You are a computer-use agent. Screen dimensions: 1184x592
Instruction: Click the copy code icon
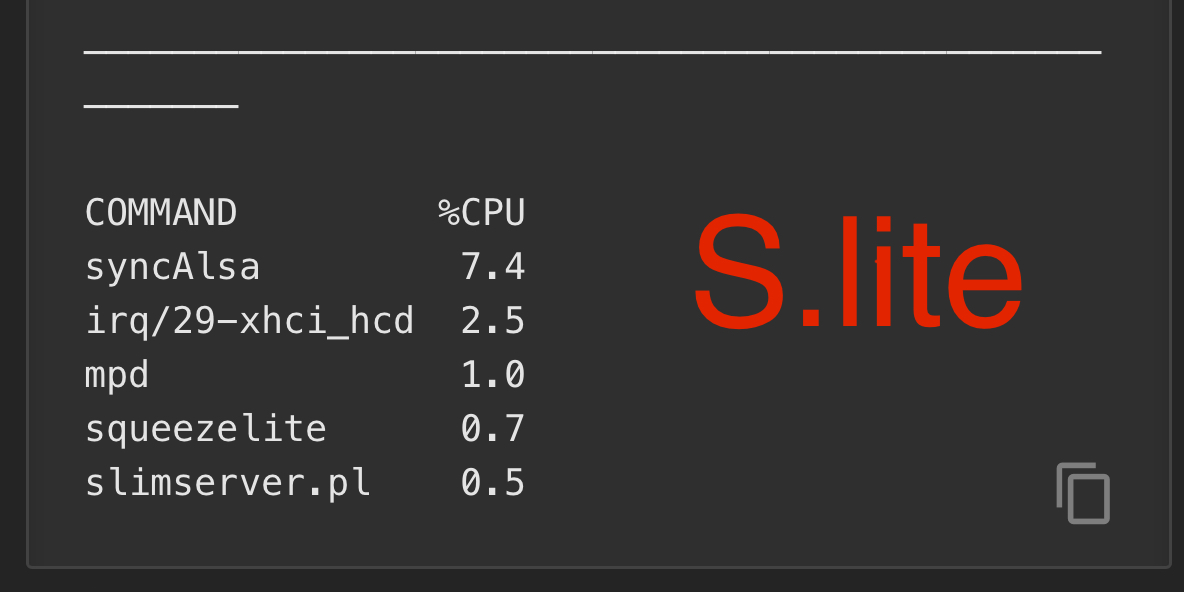(x=1083, y=493)
